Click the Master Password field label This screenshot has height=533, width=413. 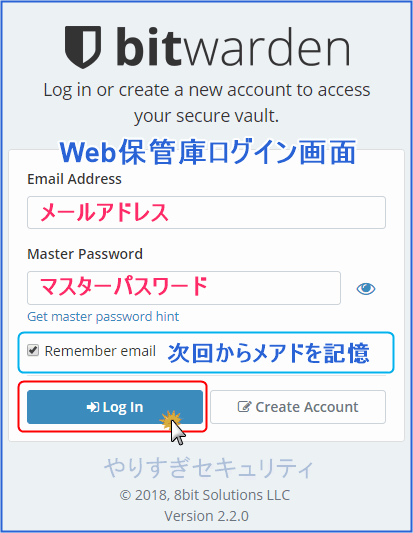(85, 254)
